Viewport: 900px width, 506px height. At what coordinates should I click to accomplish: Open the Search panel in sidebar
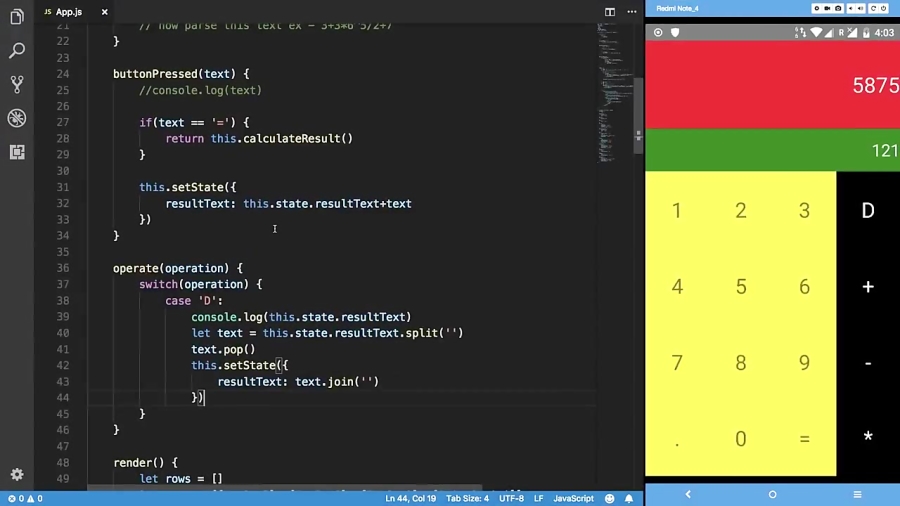(17, 50)
